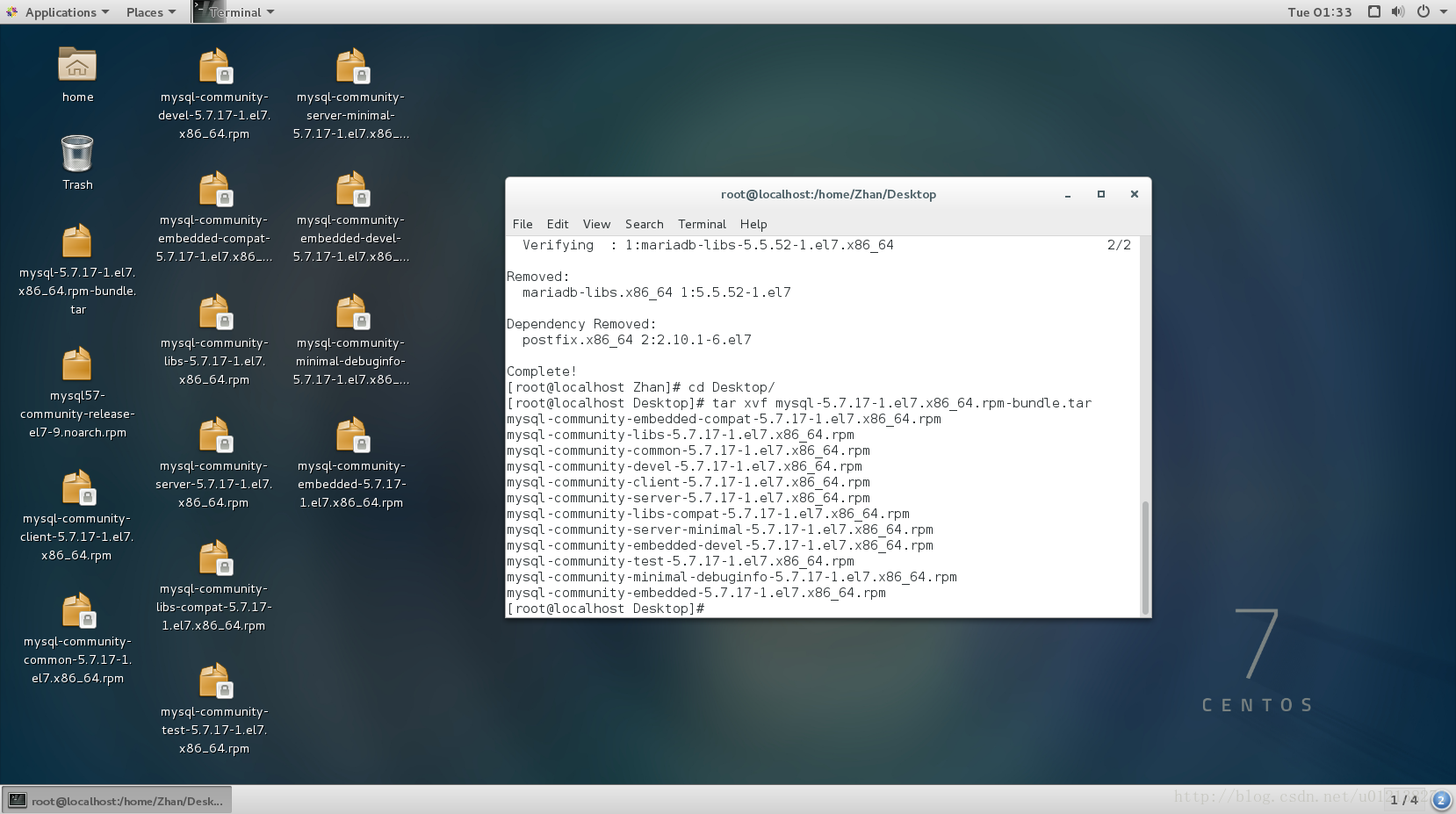Open the Places menu
Image resolution: width=1456 pixels, height=814 pixels.
[x=151, y=11]
